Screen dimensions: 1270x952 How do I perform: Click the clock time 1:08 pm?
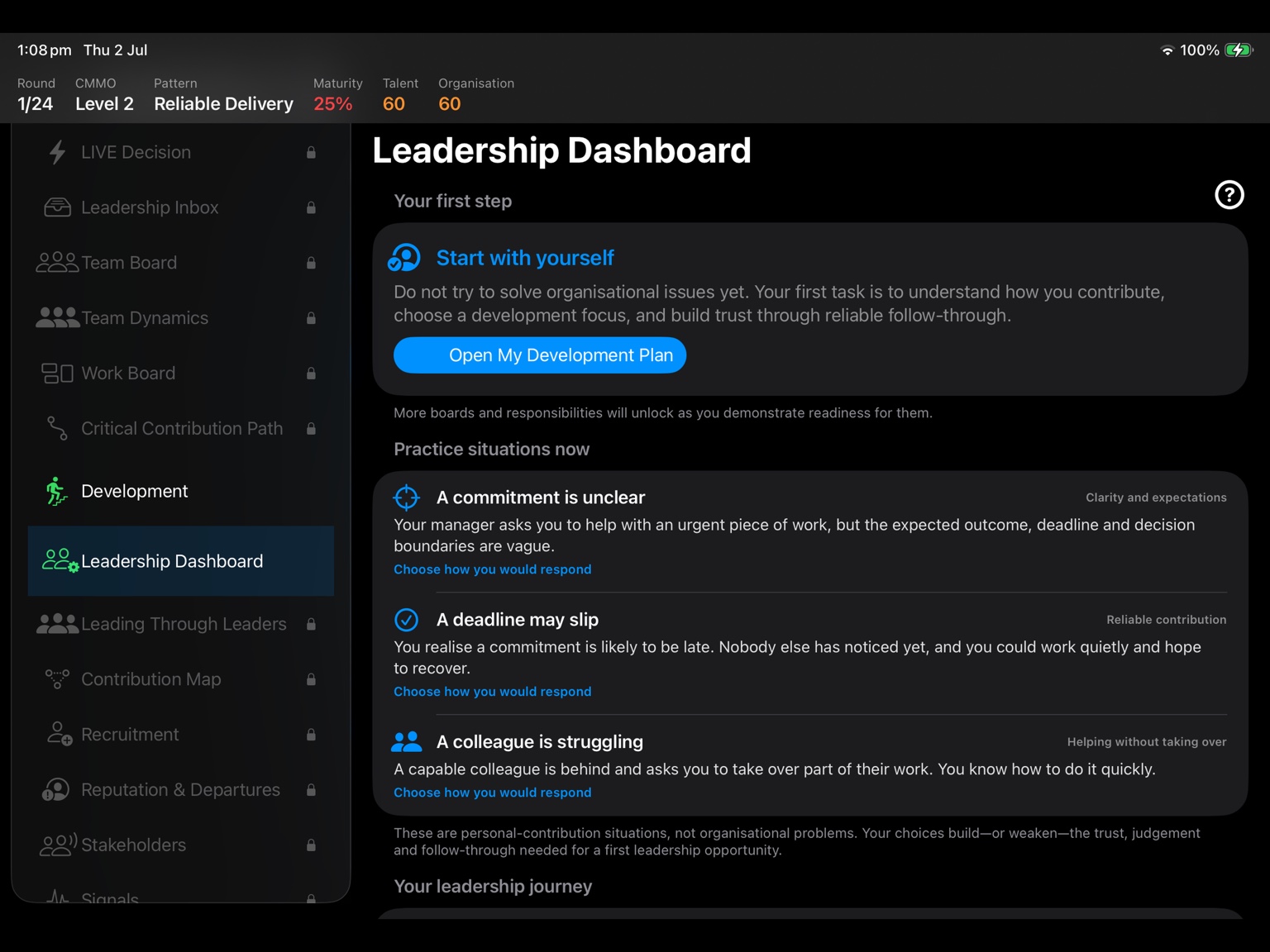45,50
